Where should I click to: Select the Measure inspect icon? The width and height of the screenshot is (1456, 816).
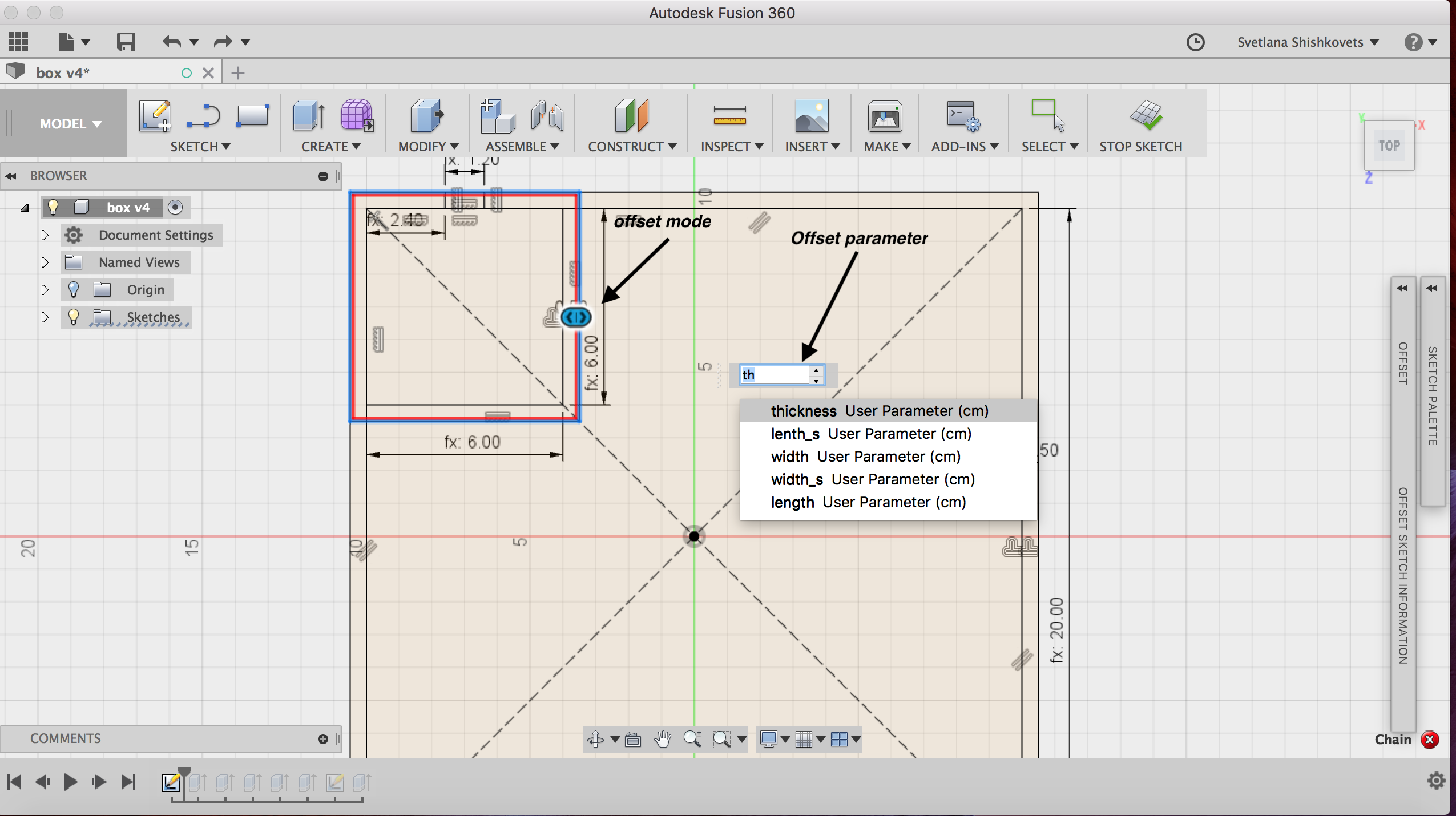click(x=729, y=116)
